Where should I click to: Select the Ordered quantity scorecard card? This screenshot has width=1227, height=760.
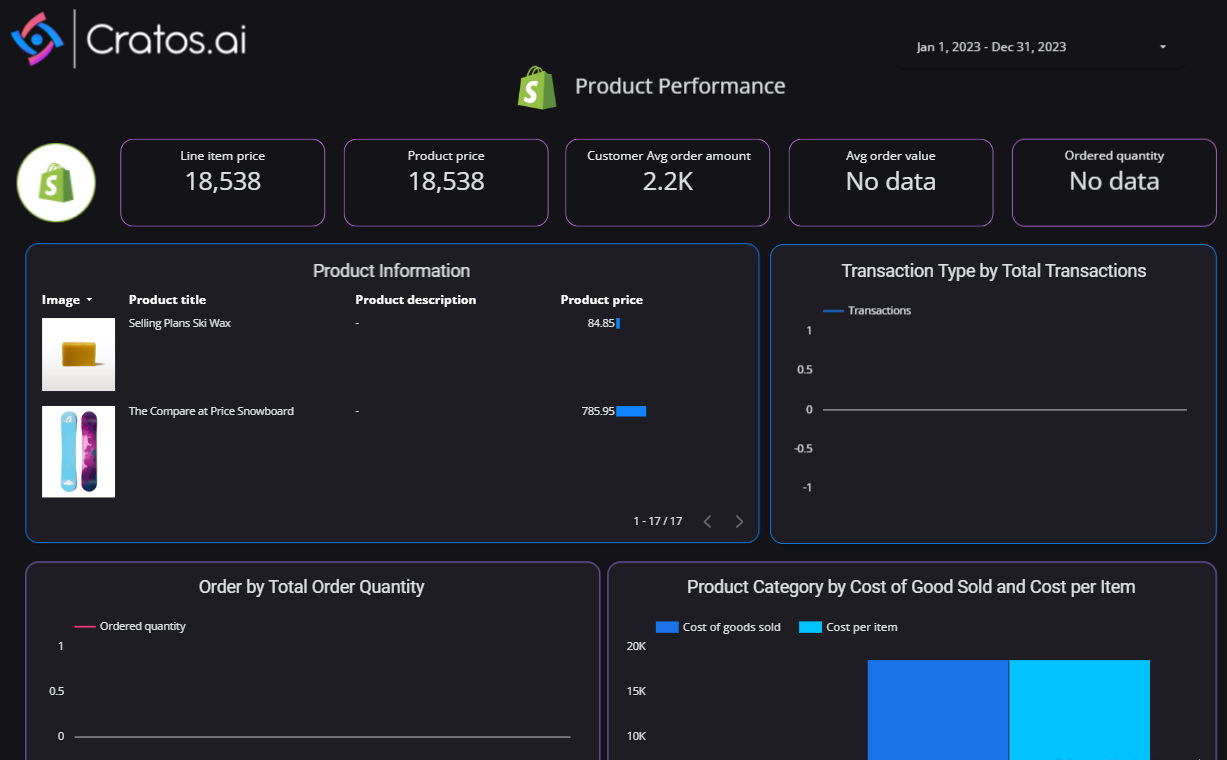[x=1114, y=182]
